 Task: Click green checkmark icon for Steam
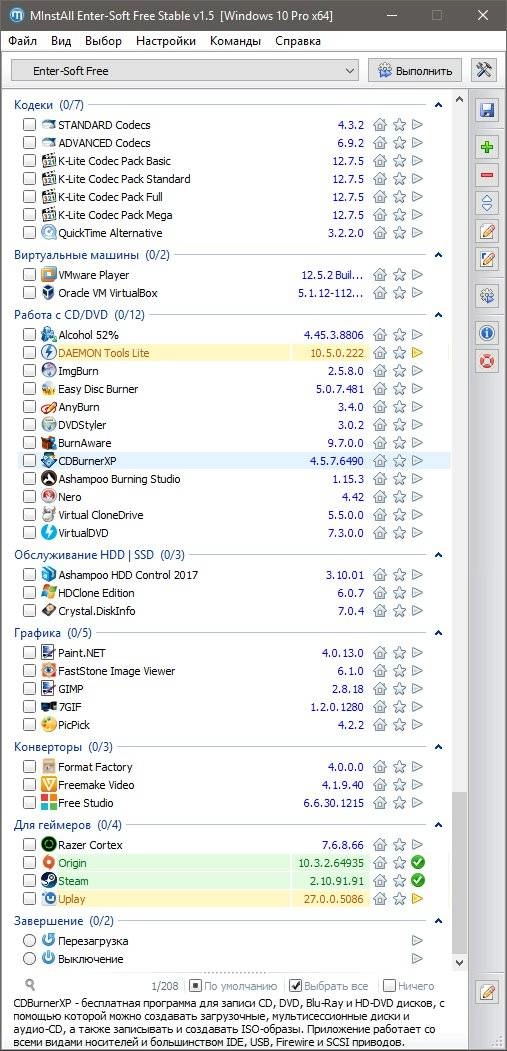pos(418,881)
